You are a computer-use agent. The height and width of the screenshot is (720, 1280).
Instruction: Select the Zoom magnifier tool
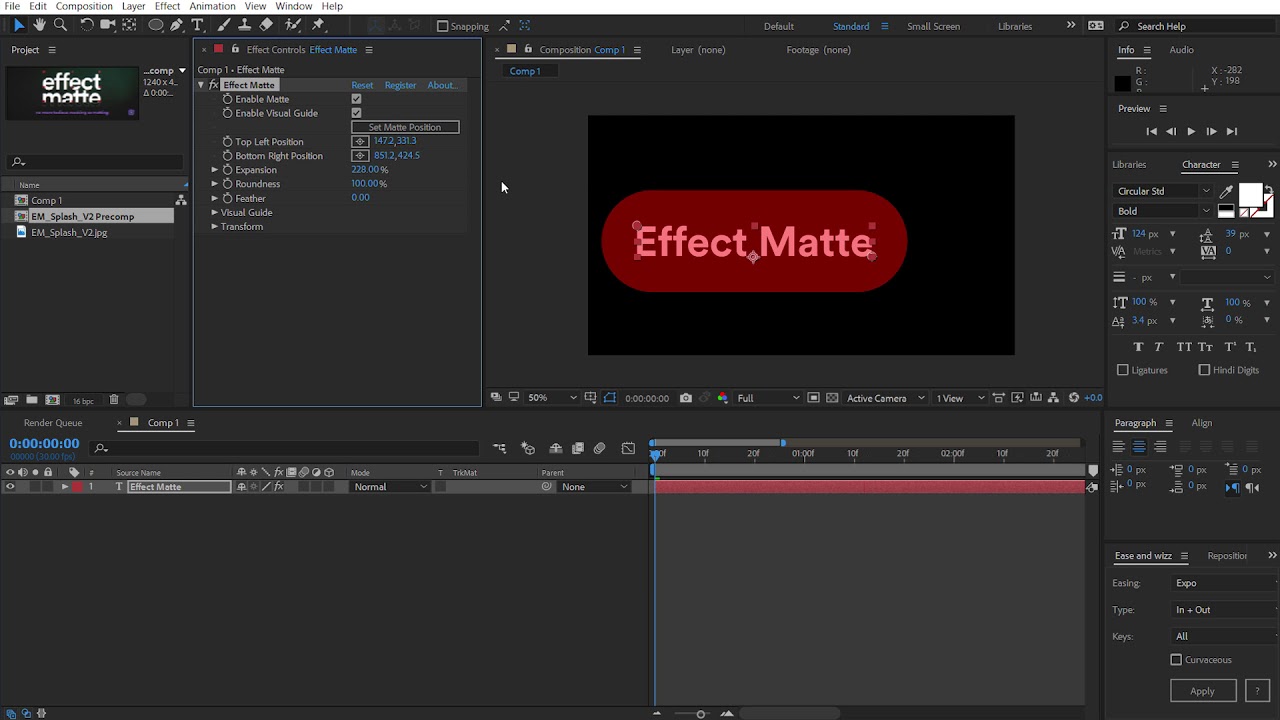click(60, 25)
